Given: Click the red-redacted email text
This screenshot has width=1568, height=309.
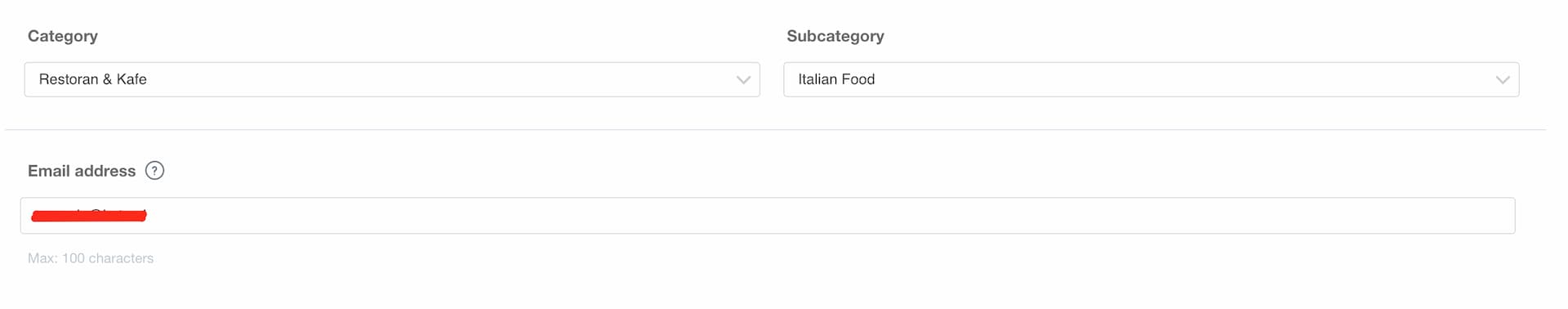Looking at the screenshot, I should pos(88,216).
